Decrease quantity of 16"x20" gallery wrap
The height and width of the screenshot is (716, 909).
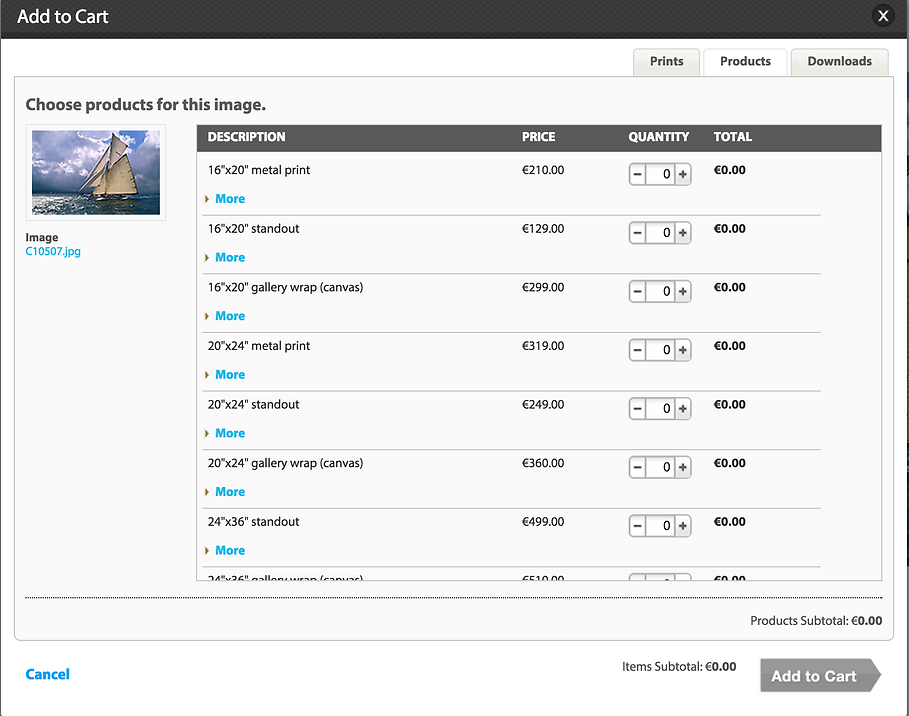[637, 291]
